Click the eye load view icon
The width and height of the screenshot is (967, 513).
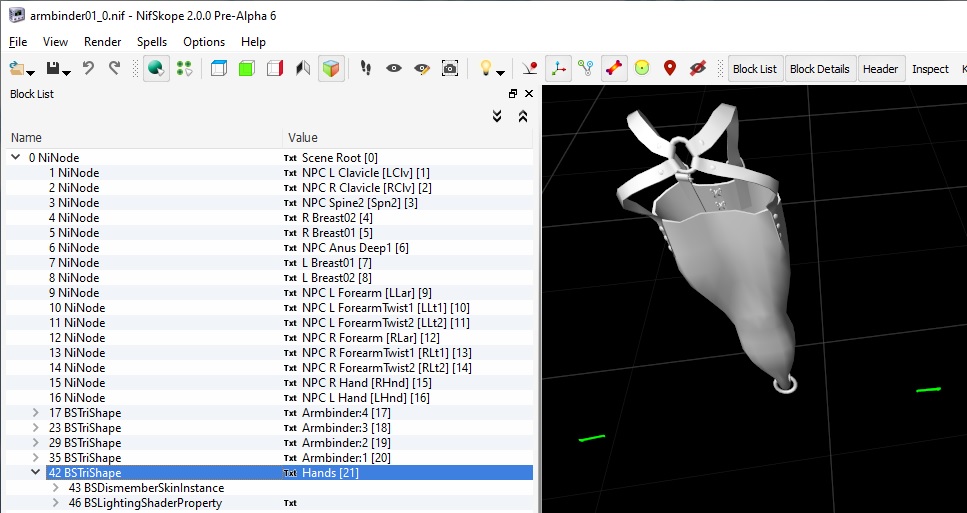click(x=393, y=68)
